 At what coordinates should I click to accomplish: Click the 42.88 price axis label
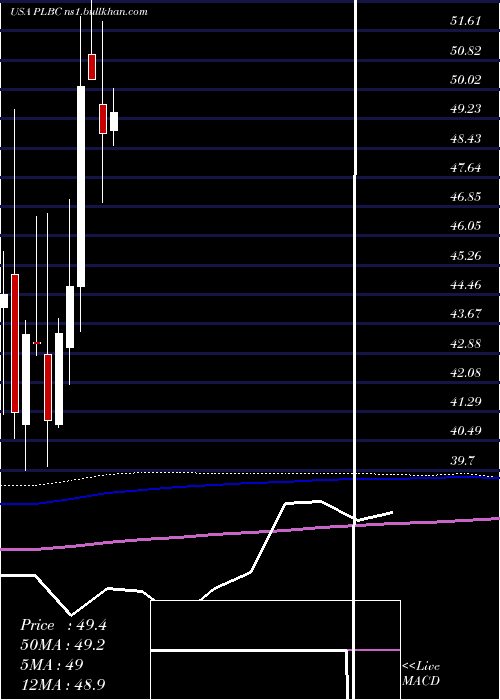coord(466,344)
